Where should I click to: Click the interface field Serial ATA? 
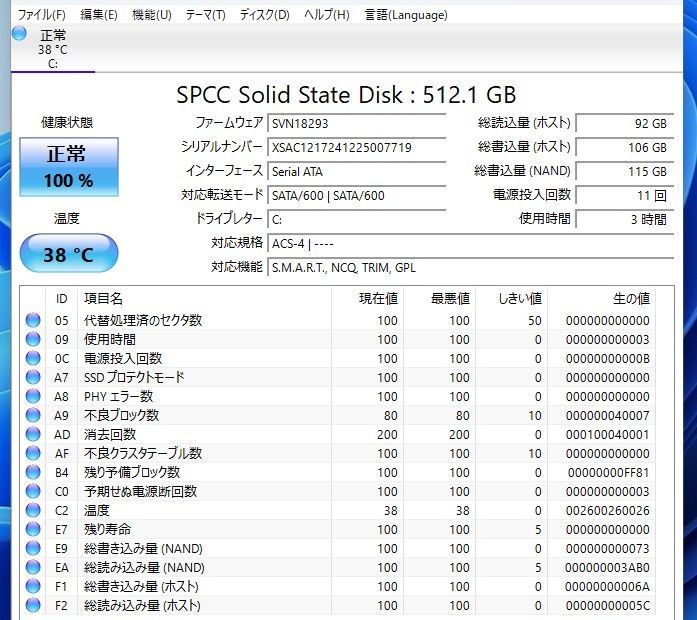(357, 171)
